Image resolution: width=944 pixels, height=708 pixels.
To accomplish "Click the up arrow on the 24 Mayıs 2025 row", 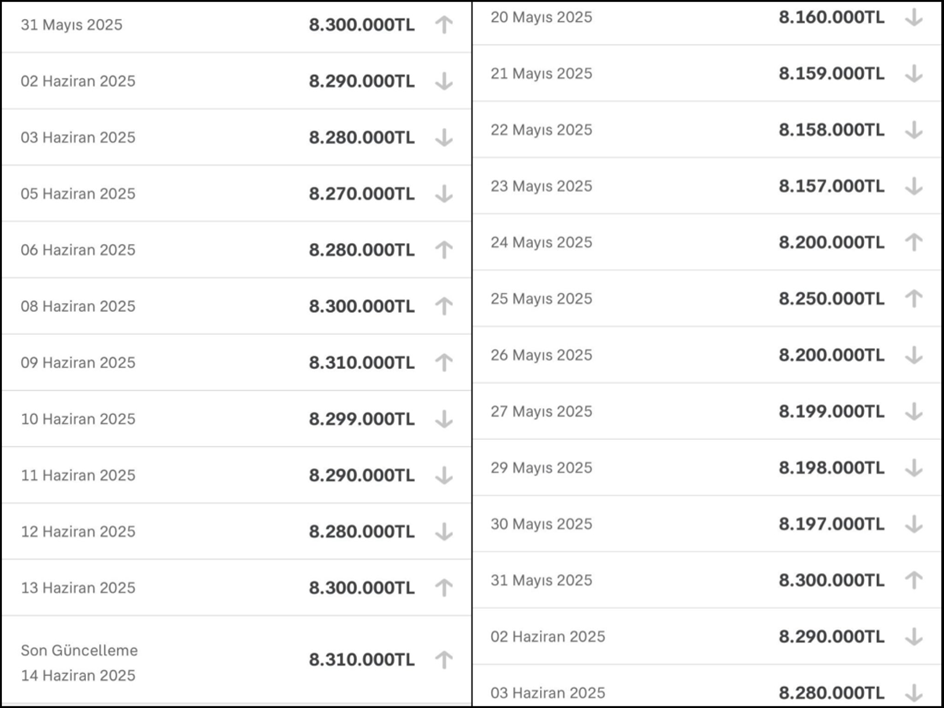I will (913, 242).
